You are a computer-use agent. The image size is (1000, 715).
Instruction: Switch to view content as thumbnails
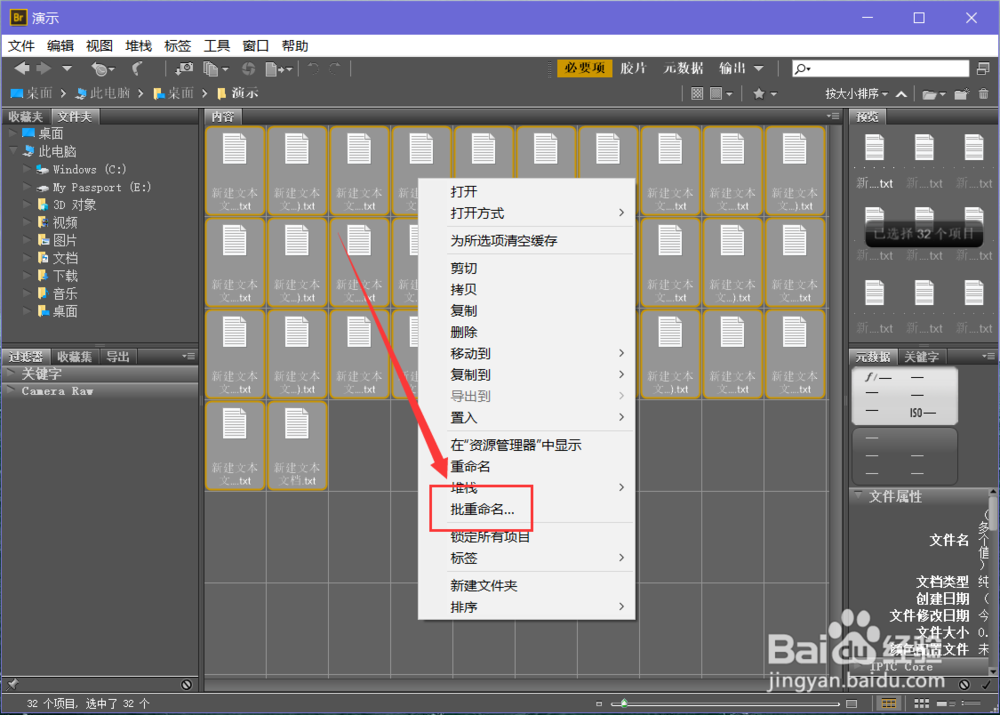(921, 704)
